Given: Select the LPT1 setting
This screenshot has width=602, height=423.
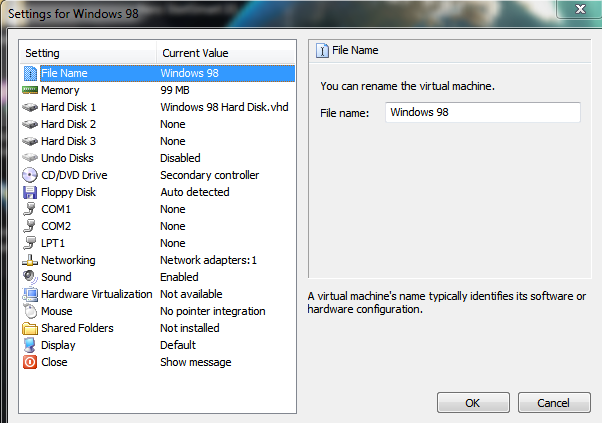Looking at the screenshot, I should click(x=157, y=243).
